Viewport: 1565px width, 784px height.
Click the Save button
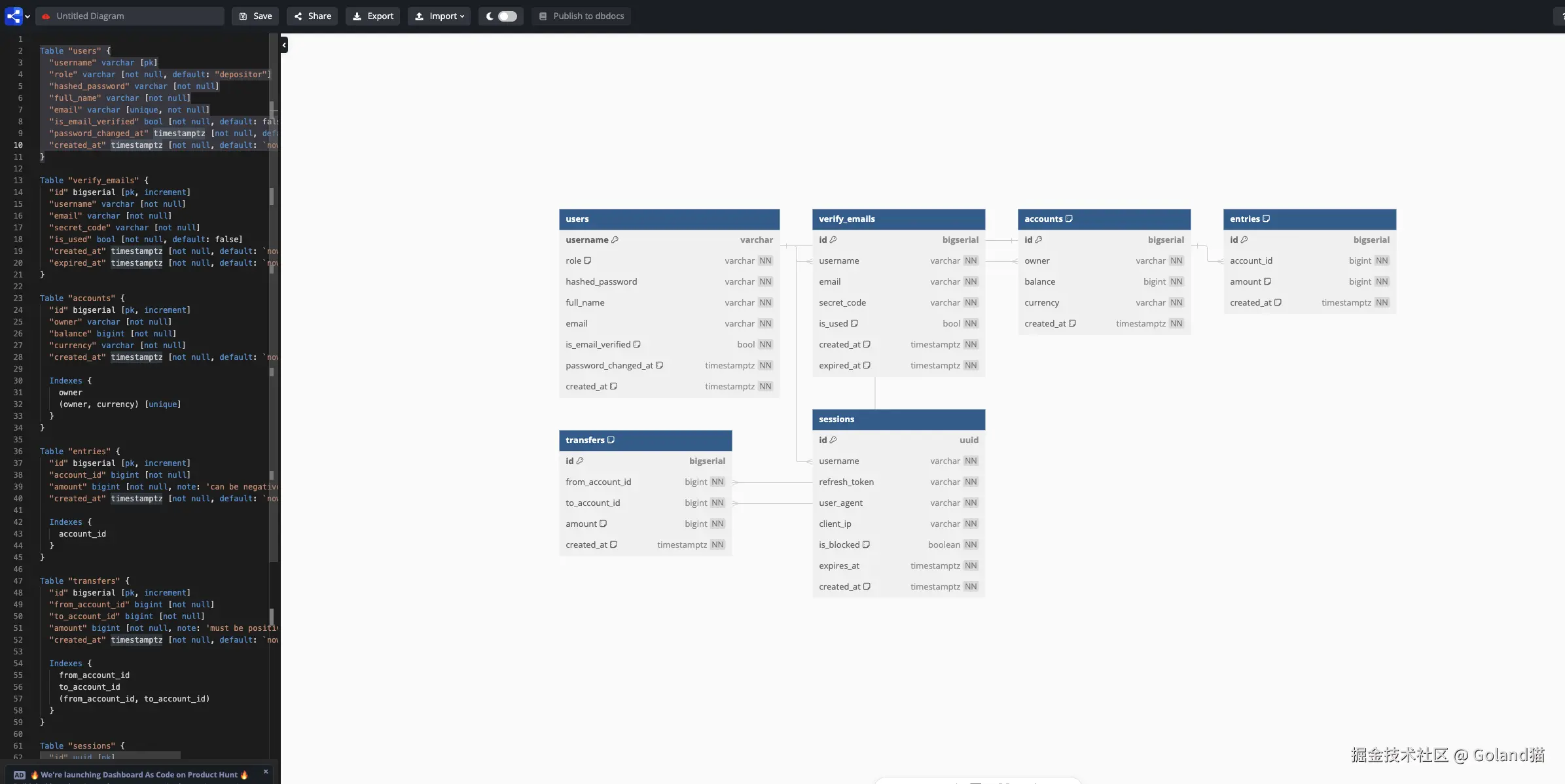coord(255,16)
